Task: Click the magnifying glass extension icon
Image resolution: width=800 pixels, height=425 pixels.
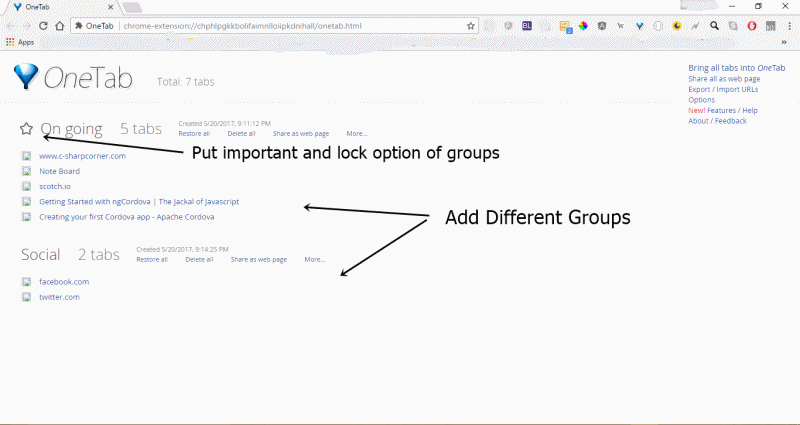Action: click(714, 26)
